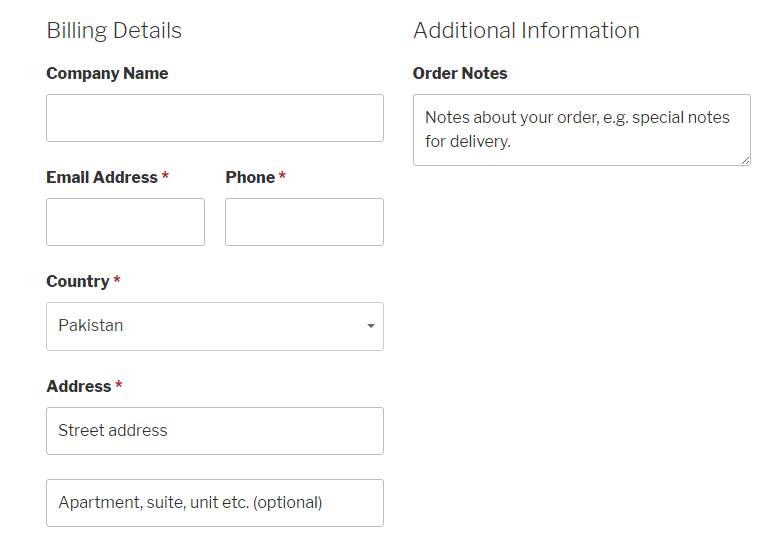Click the Address label text
770x538 pixels.
(78, 386)
